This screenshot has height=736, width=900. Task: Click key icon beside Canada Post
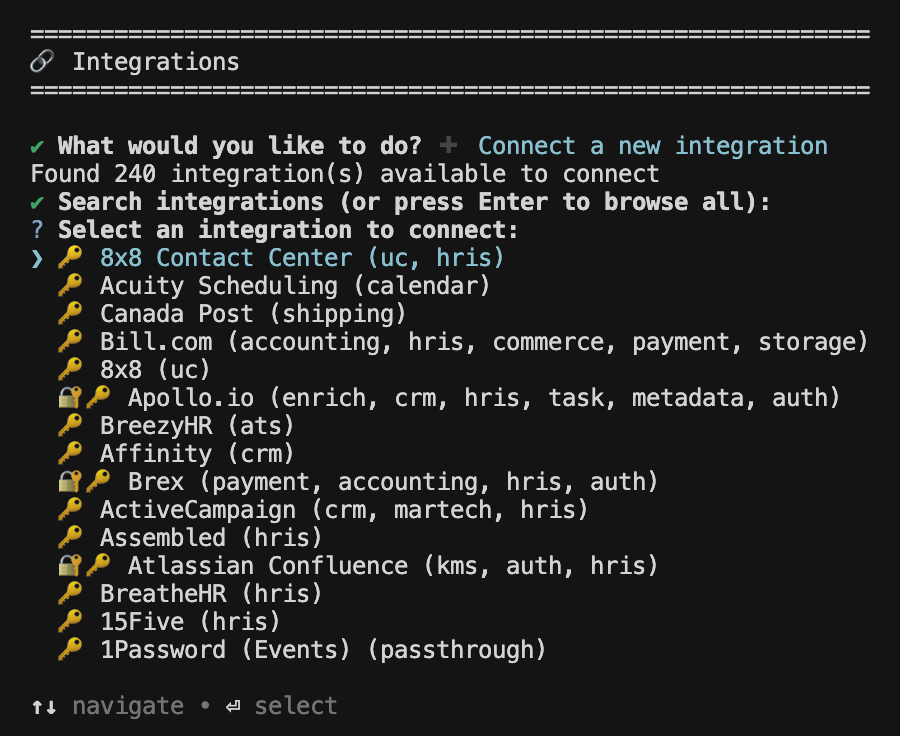coord(70,313)
